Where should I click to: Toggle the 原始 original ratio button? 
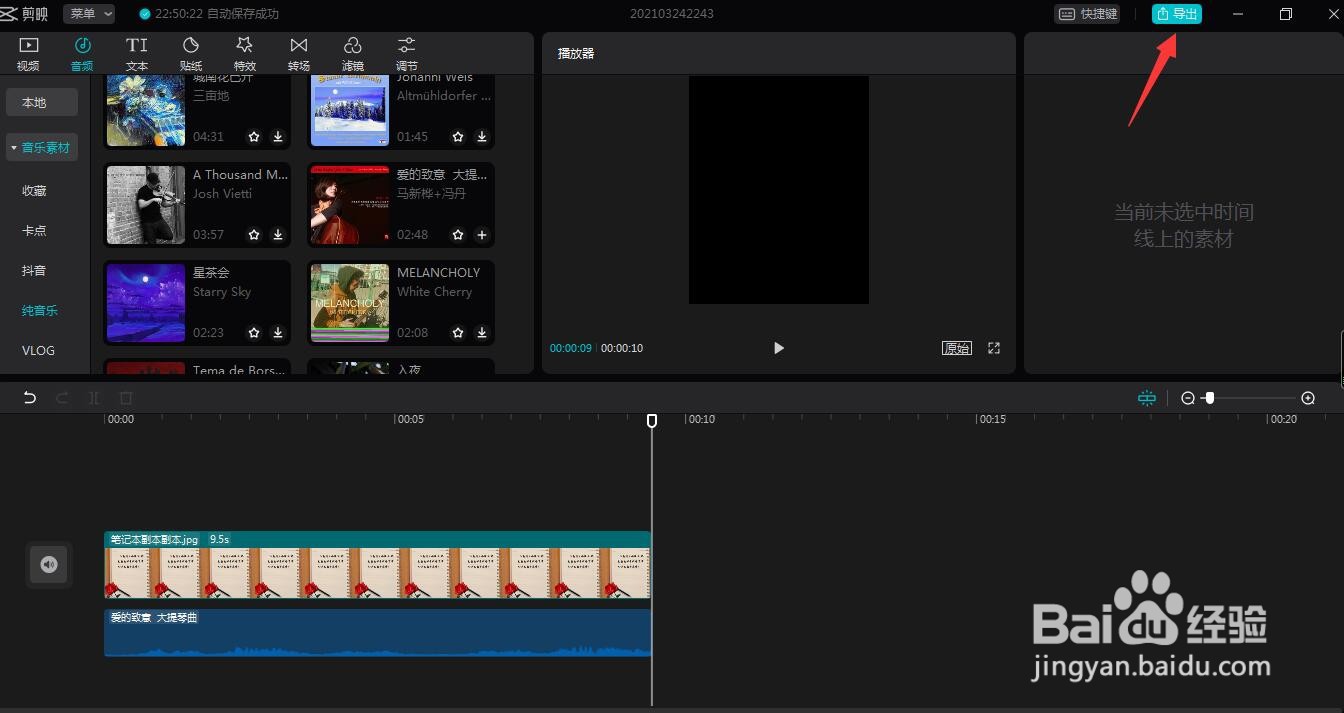coord(957,348)
